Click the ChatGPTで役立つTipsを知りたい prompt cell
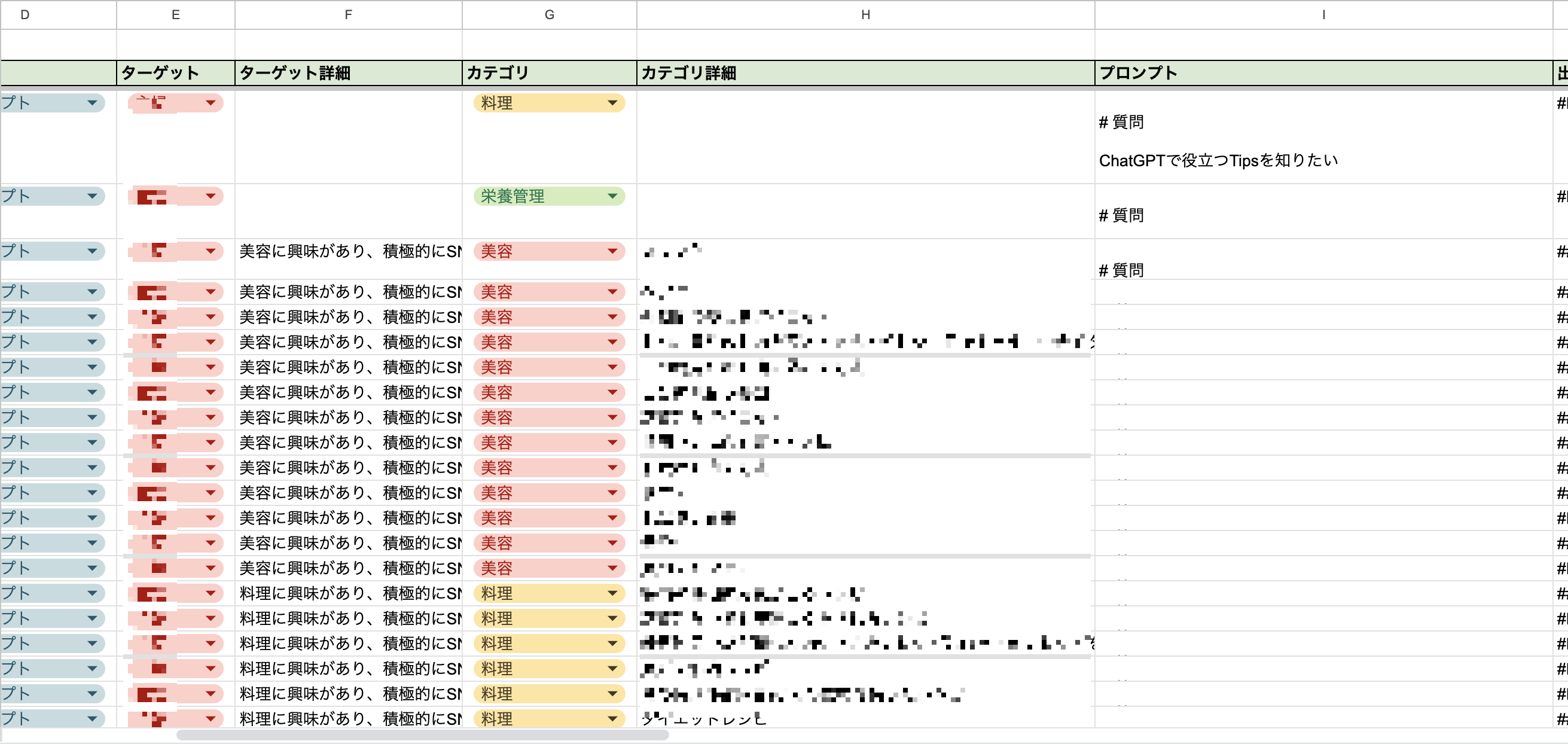 click(x=1323, y=137)
